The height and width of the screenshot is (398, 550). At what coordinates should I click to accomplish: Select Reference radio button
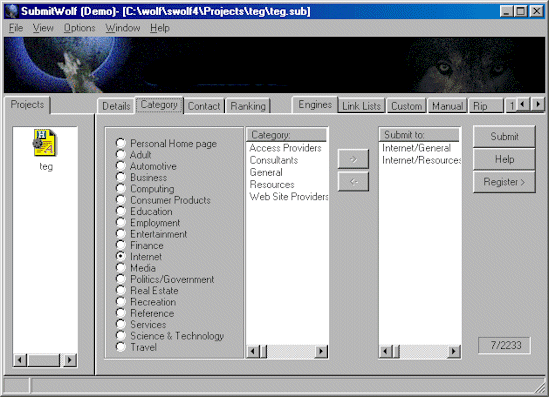[x=121, y=312]
